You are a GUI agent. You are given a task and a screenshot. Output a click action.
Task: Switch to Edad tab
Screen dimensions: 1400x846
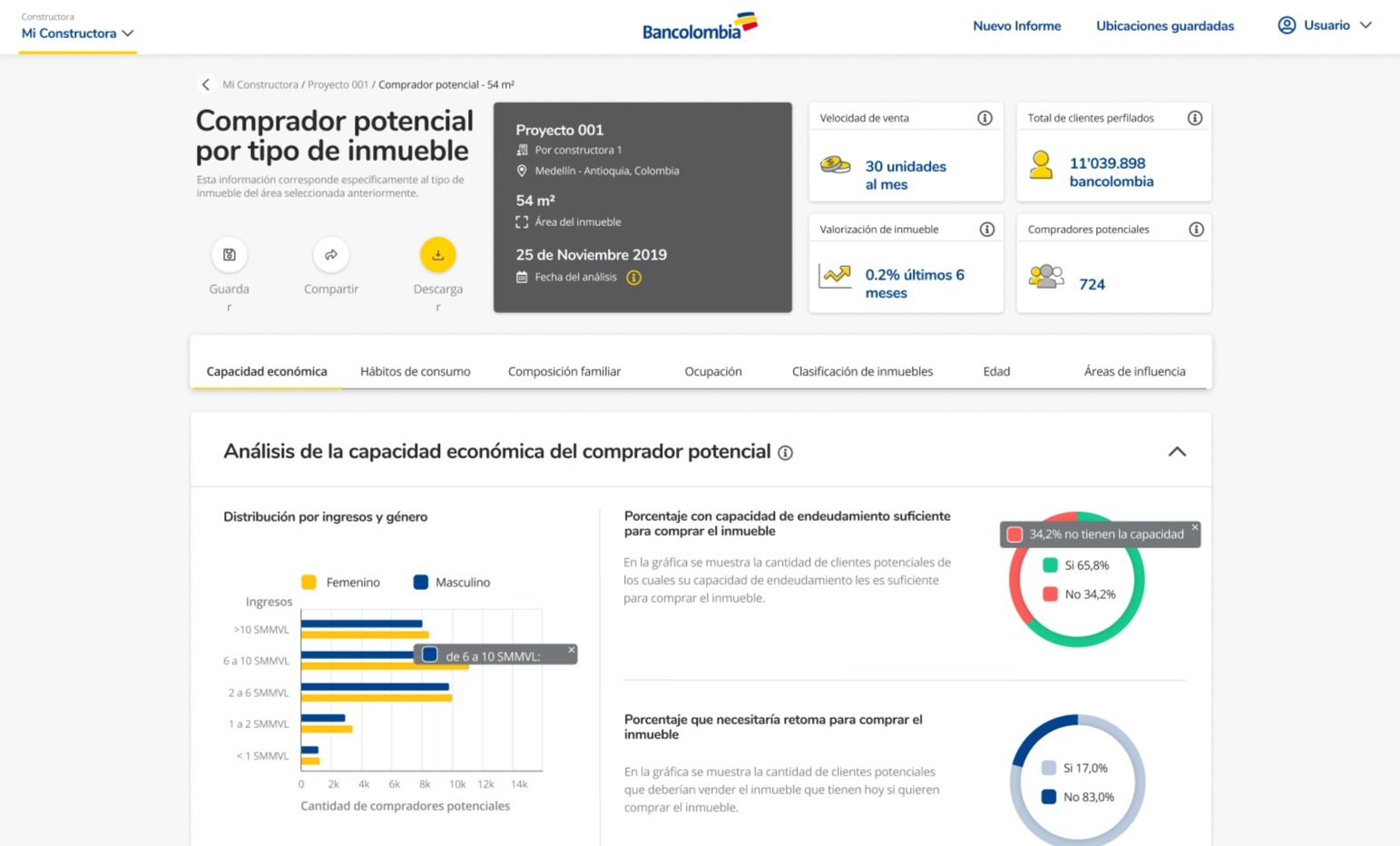[x=996, y=371]
